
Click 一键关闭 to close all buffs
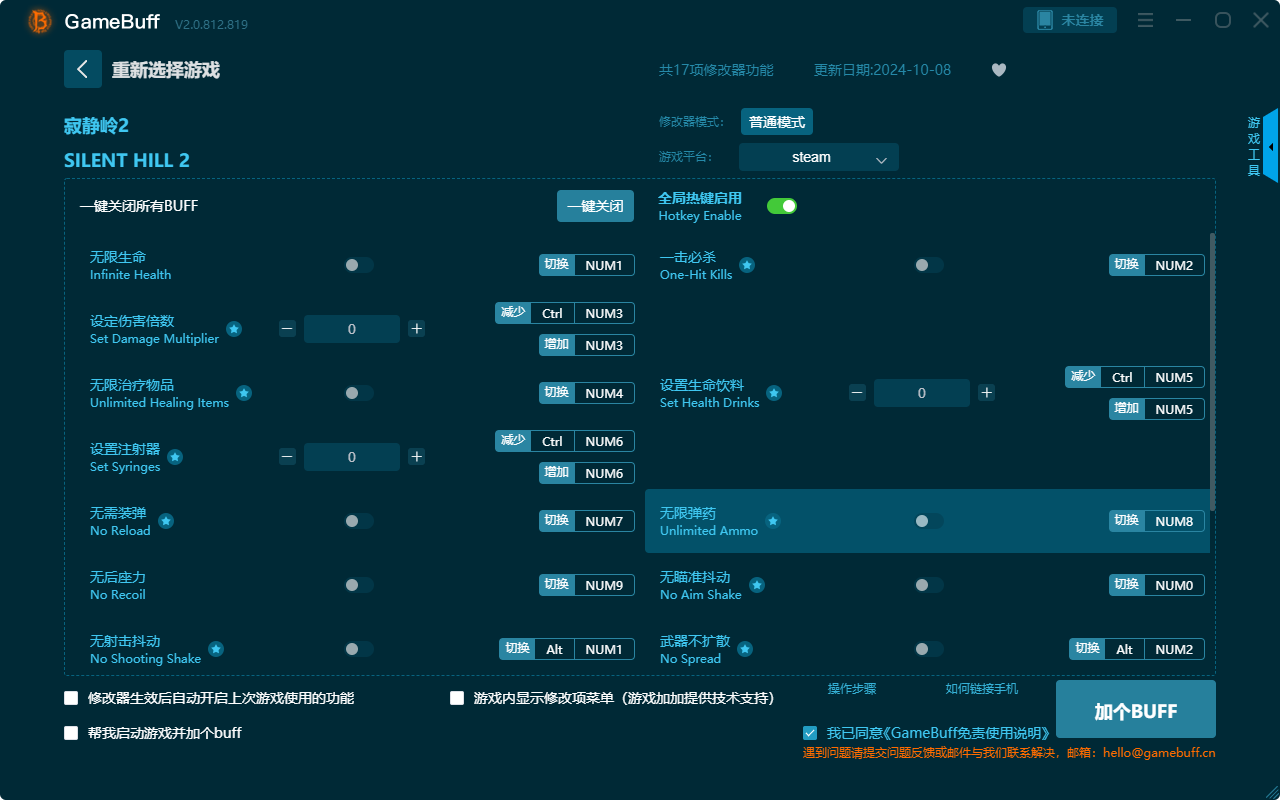[x=595, y=204]
